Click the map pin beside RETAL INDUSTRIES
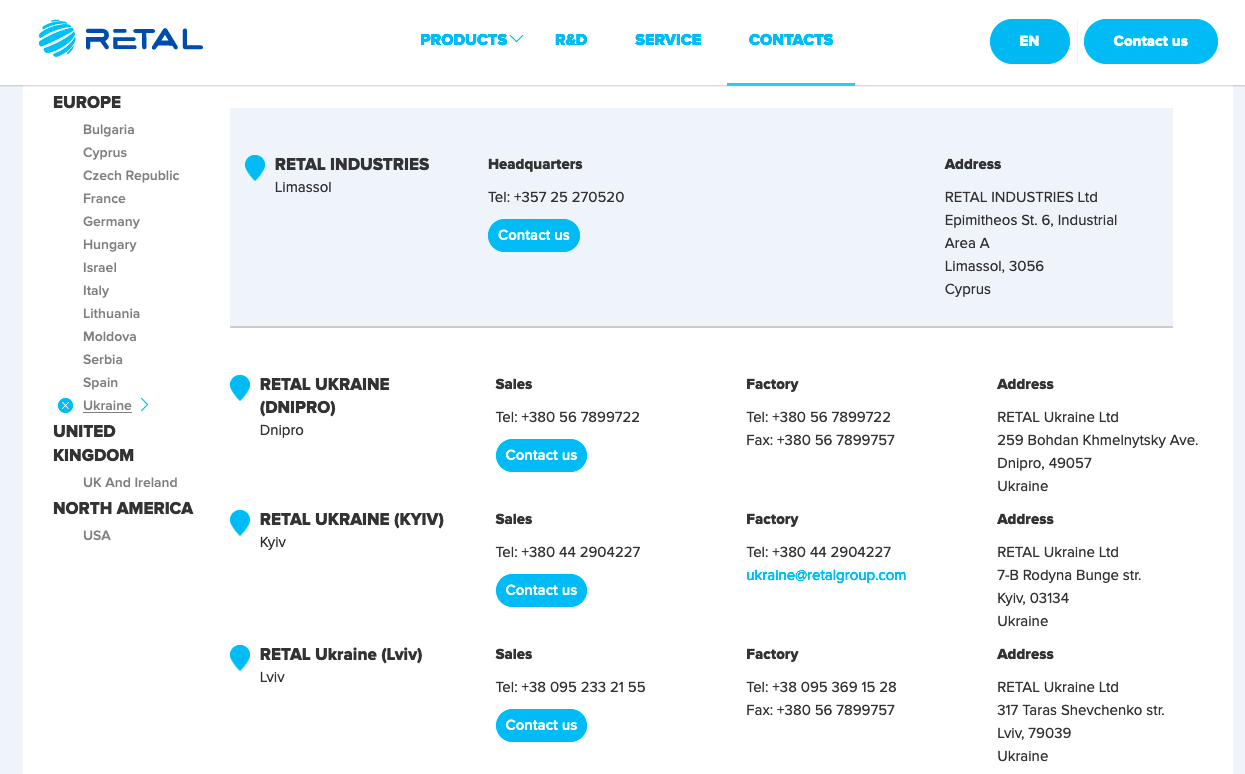1245x774 pixels. 255,168
